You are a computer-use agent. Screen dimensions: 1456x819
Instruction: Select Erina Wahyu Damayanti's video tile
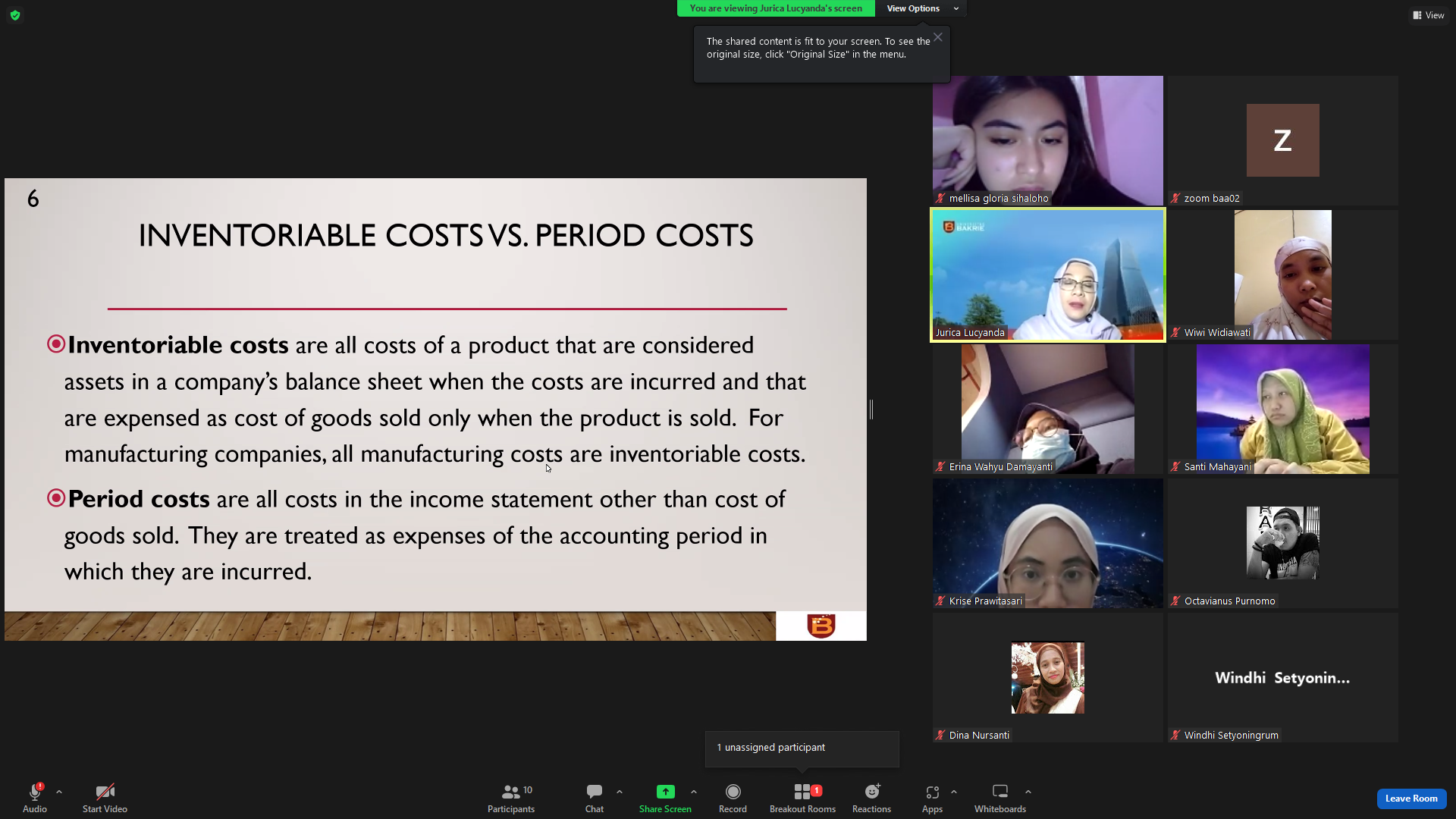coord(1048,409)
